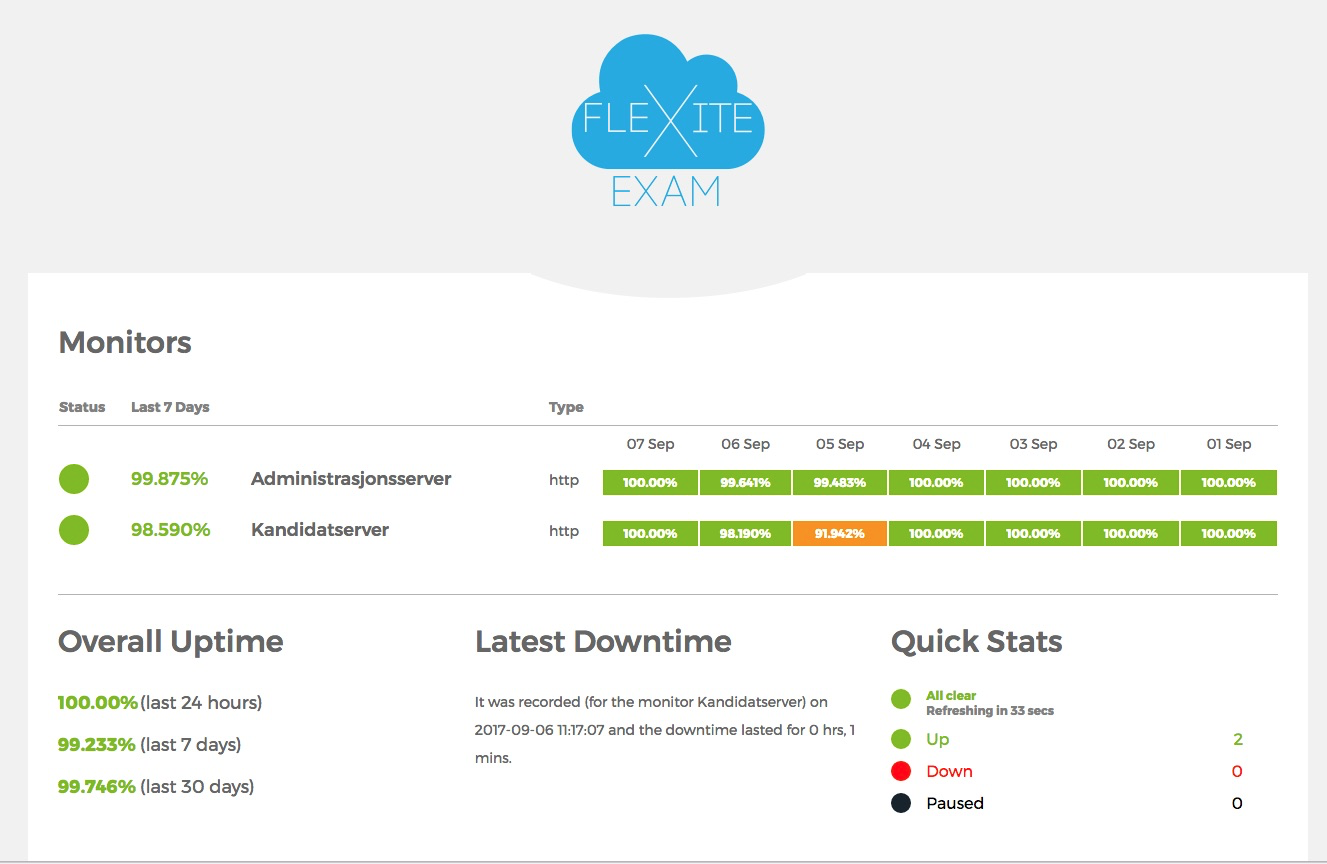The width and height of the screenshot is (1327, 864).
Task: Click Kandidatserver 98.590% uptime value
Action: click(170, 530)
